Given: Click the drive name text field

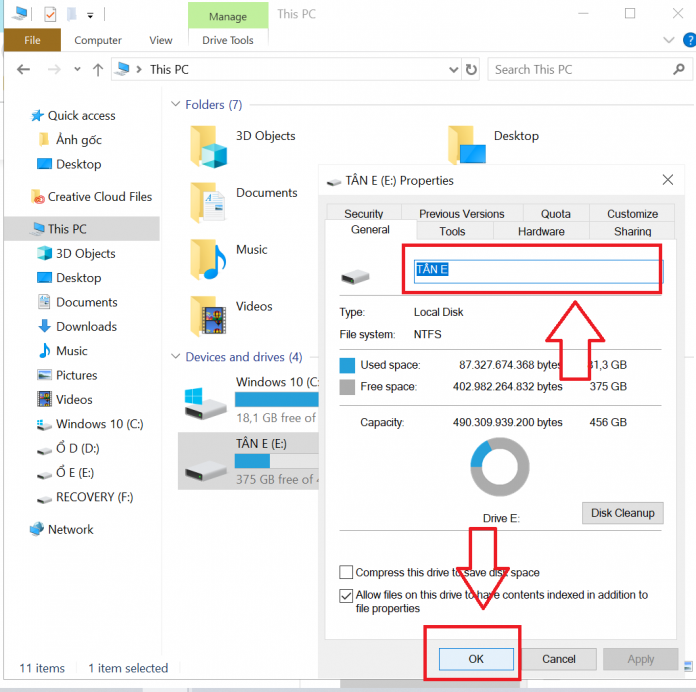Looking at the screenshot, I should point(535,270).
